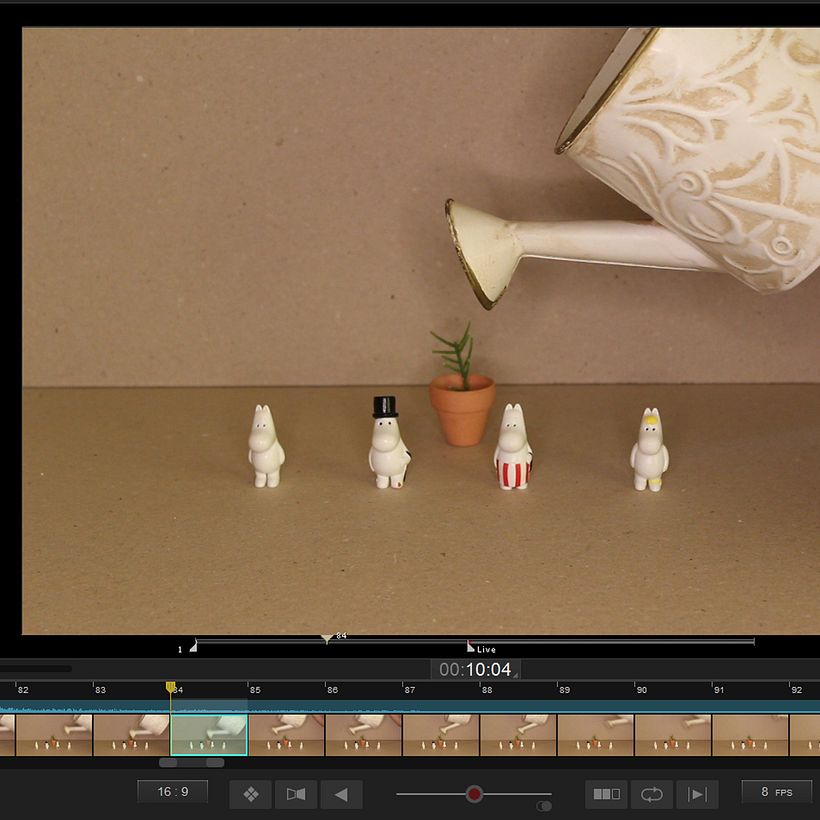Click frame number 89 on the ruler
The image size is (820, 820).
coord(565,690)
